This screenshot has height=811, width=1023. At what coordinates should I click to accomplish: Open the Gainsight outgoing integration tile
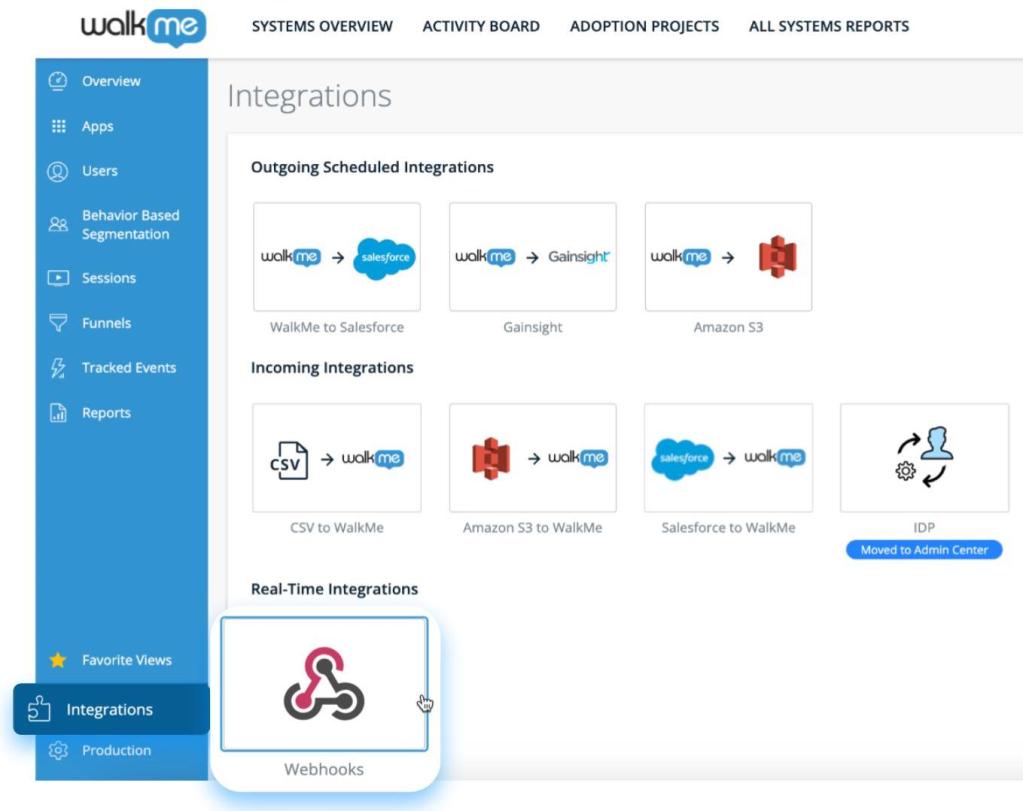tap(532, 257)
